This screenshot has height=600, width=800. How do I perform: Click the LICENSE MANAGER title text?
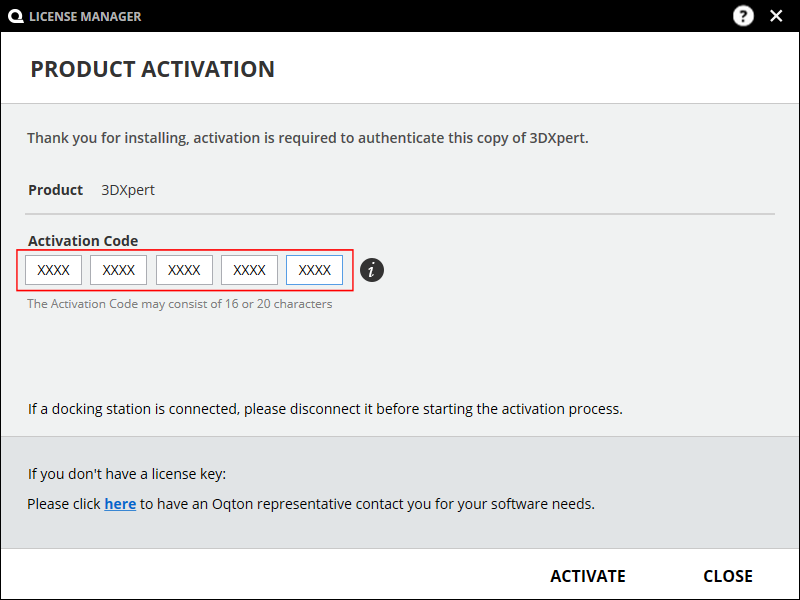click(x=87, y=16)
